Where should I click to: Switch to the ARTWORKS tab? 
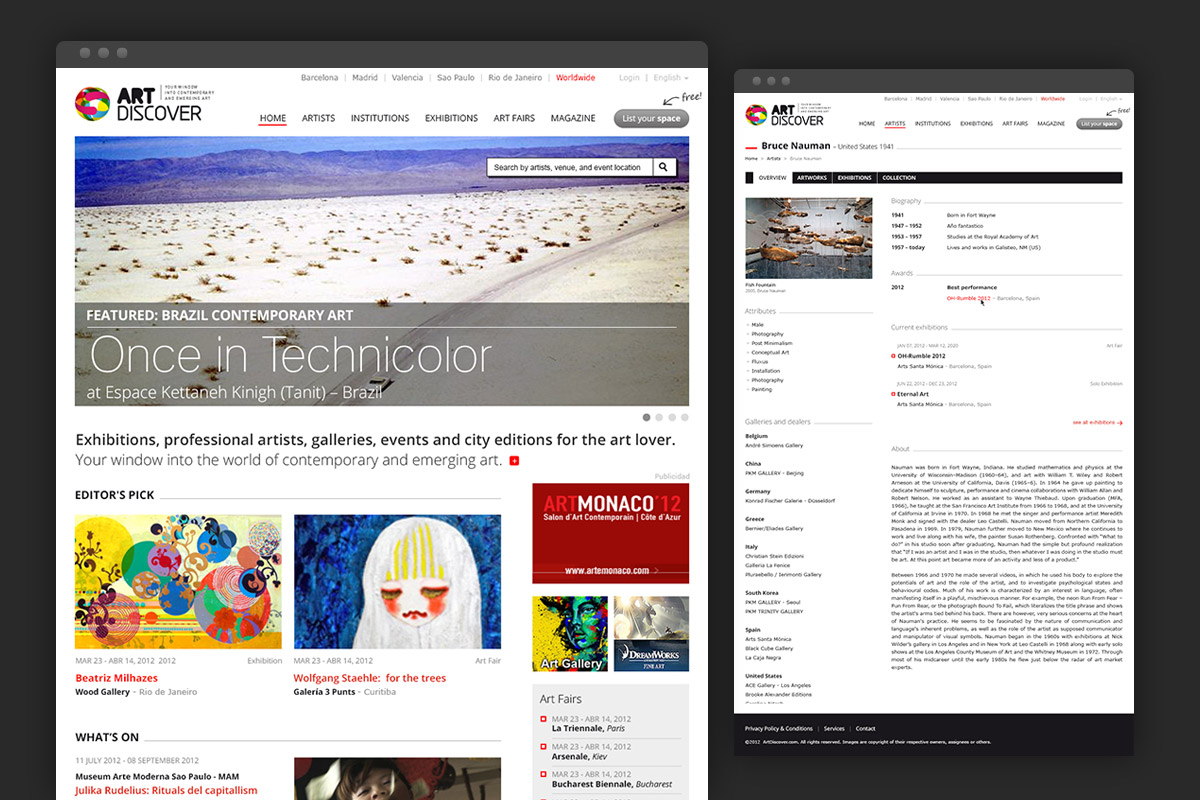812,178
